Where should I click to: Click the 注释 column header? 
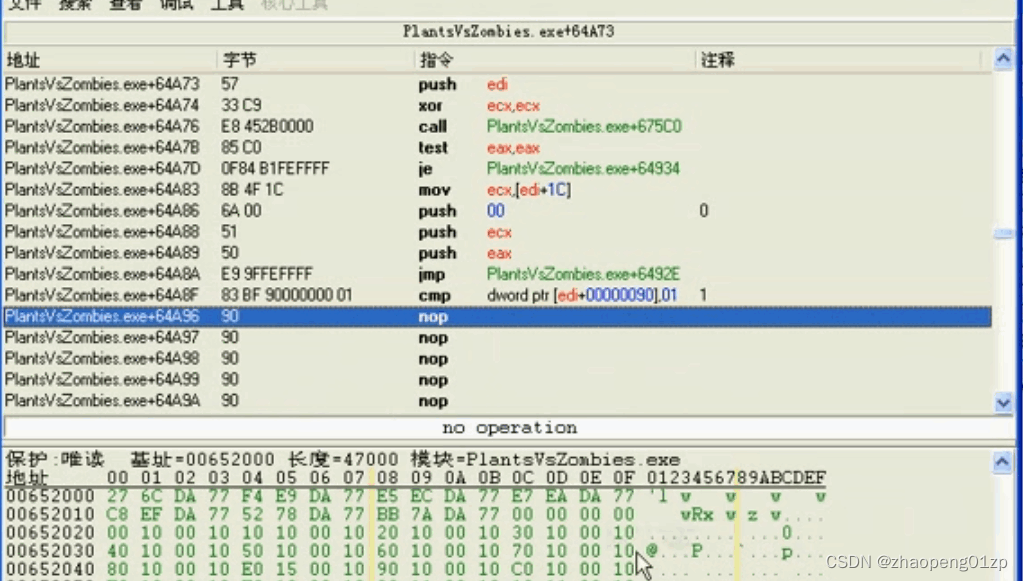[718, 60]
